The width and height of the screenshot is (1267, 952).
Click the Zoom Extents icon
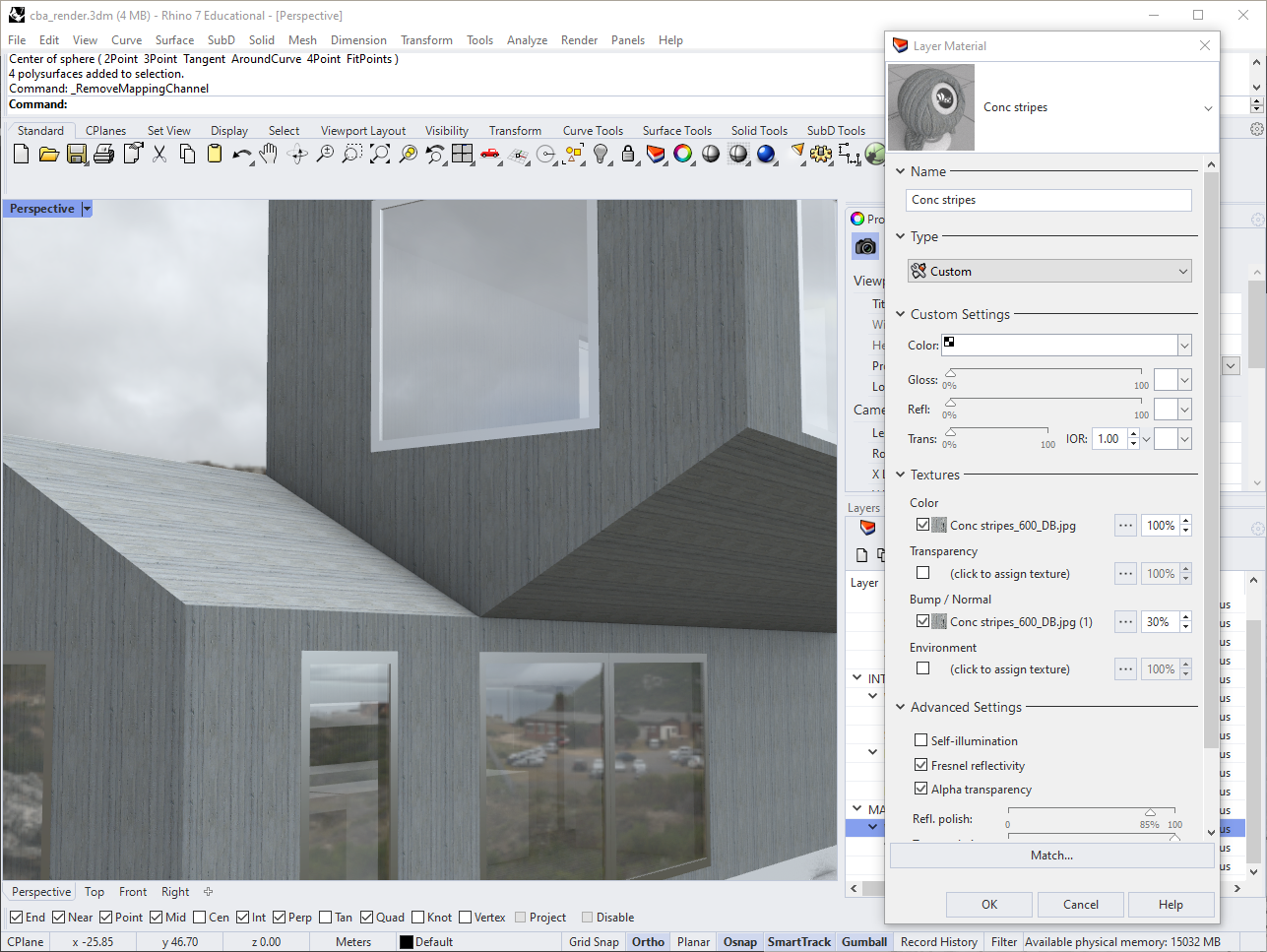[x=380, y=154]
